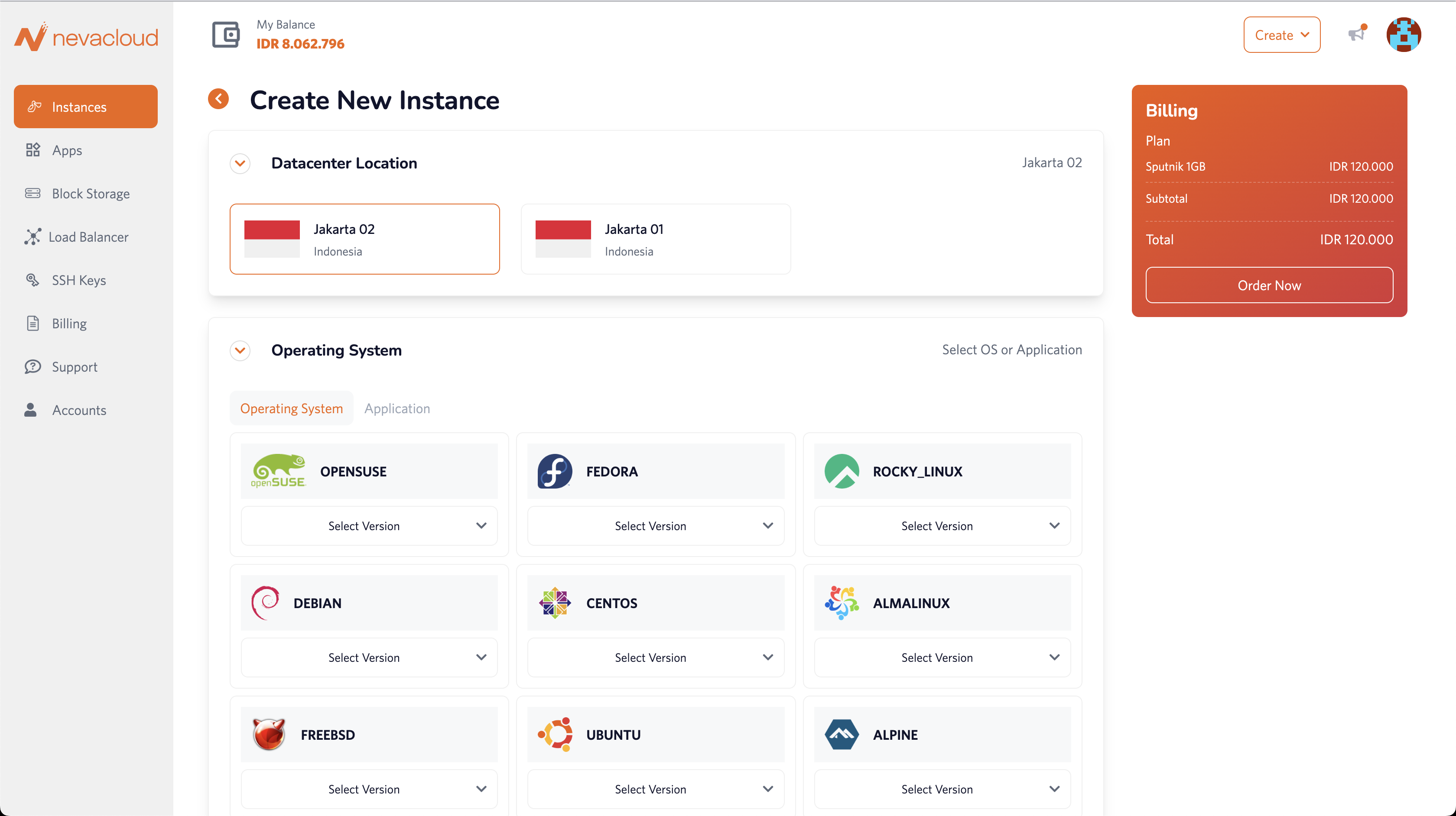The width and height of the screenshot is (1456, 816).
Task: Click the Apps sidebar icon
Action: (x=33, y=150)
